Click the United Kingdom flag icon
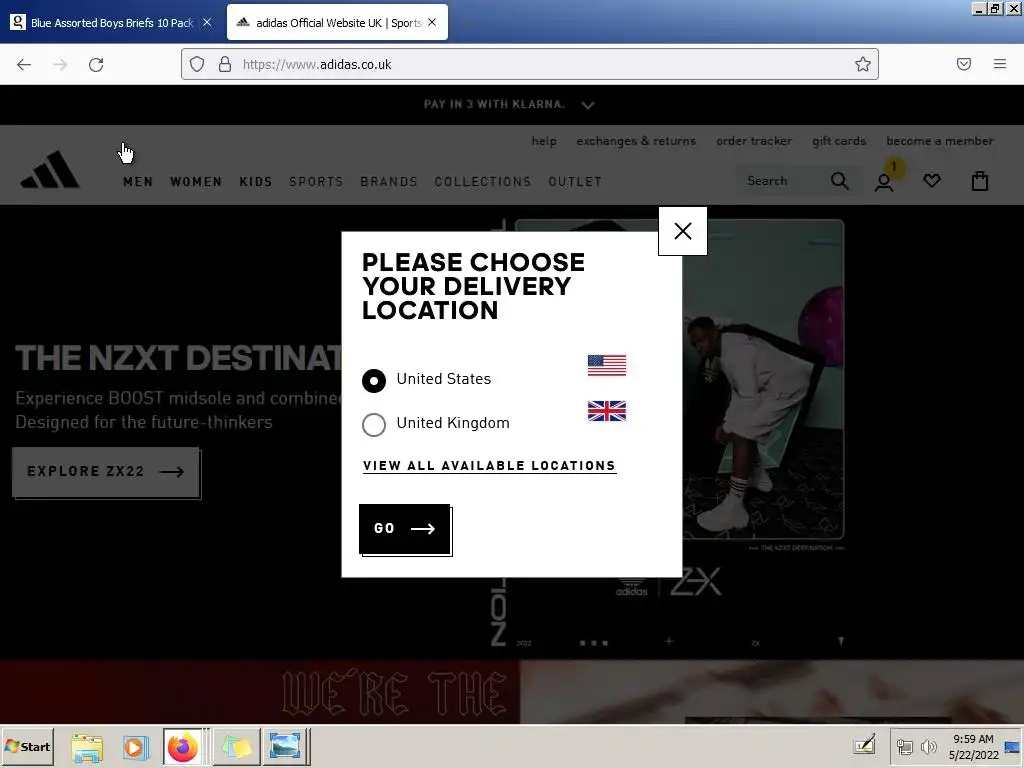Screen dimensions: 1024x768 click(607, 411)
